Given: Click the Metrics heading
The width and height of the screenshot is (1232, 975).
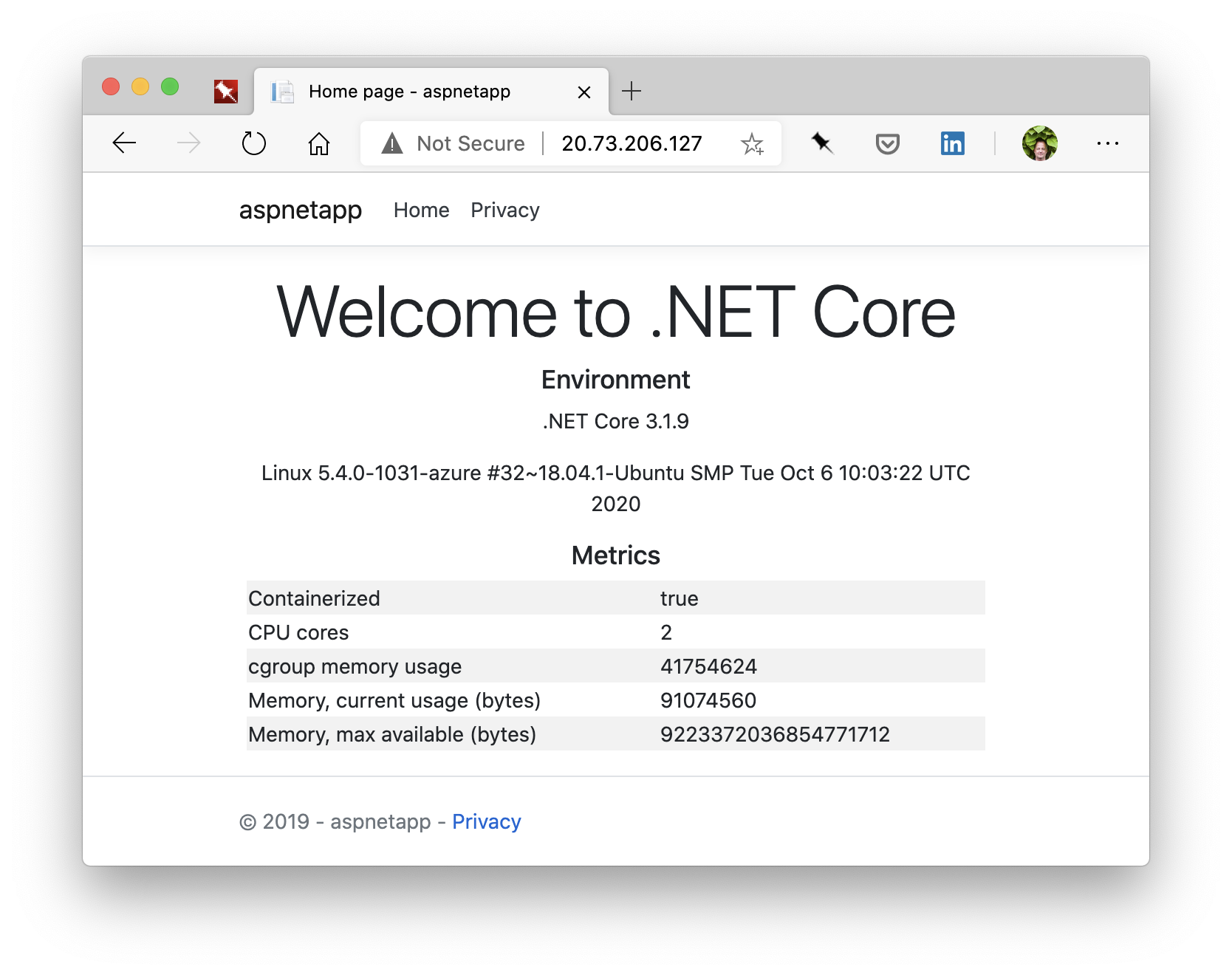Looking at the screenshot, I should (x=616, y=555).
